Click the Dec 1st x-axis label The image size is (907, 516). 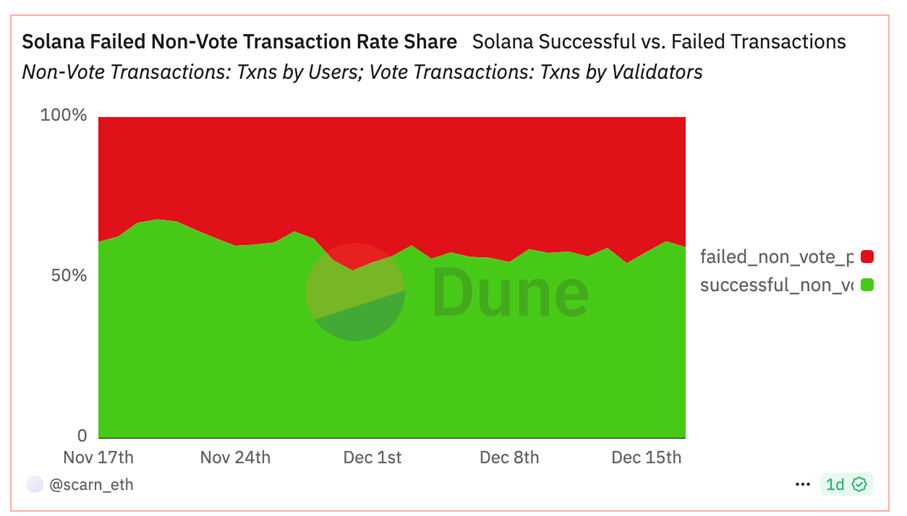[x=372, y=457]
